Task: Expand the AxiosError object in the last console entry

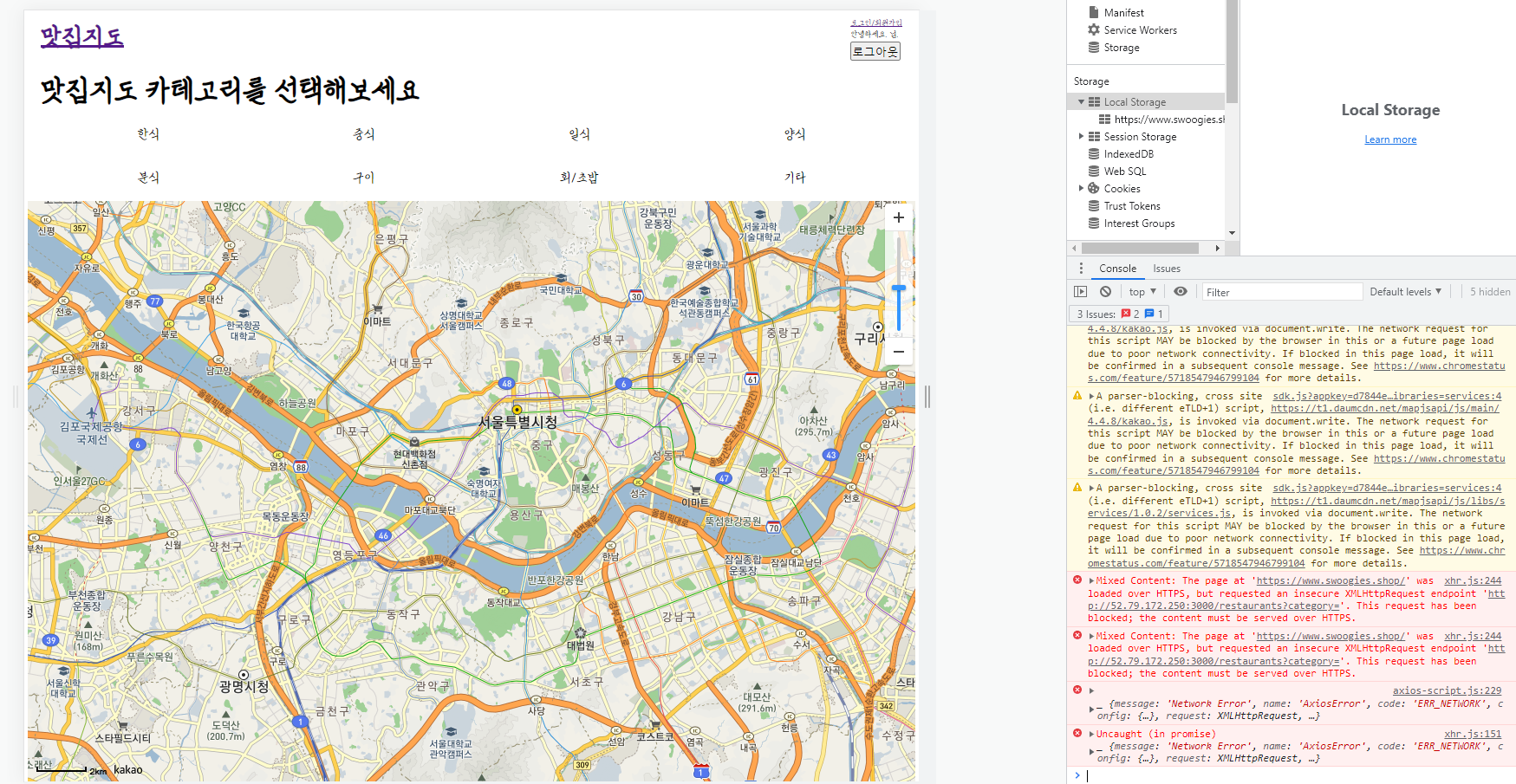Action: (1092, 751)
